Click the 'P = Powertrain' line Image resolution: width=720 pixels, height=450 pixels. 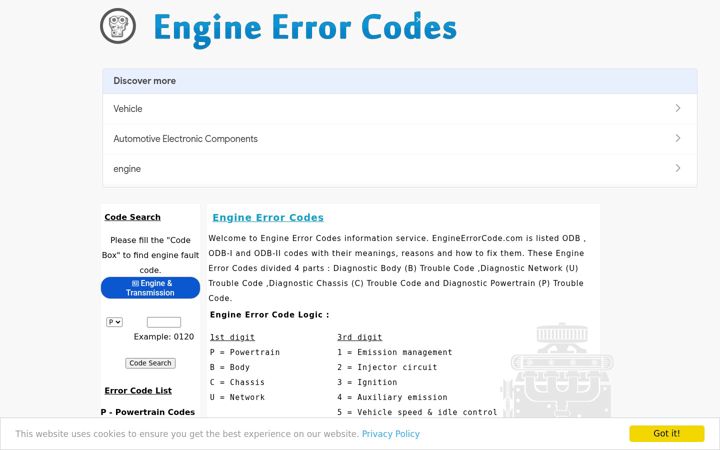(x=245, y=352)
